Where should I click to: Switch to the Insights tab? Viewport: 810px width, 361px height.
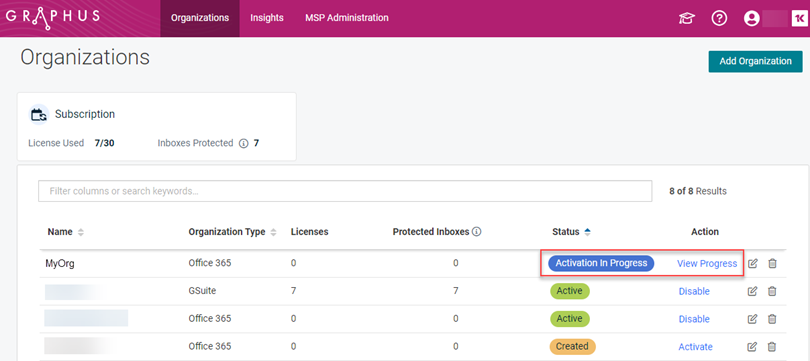point(267,18)
